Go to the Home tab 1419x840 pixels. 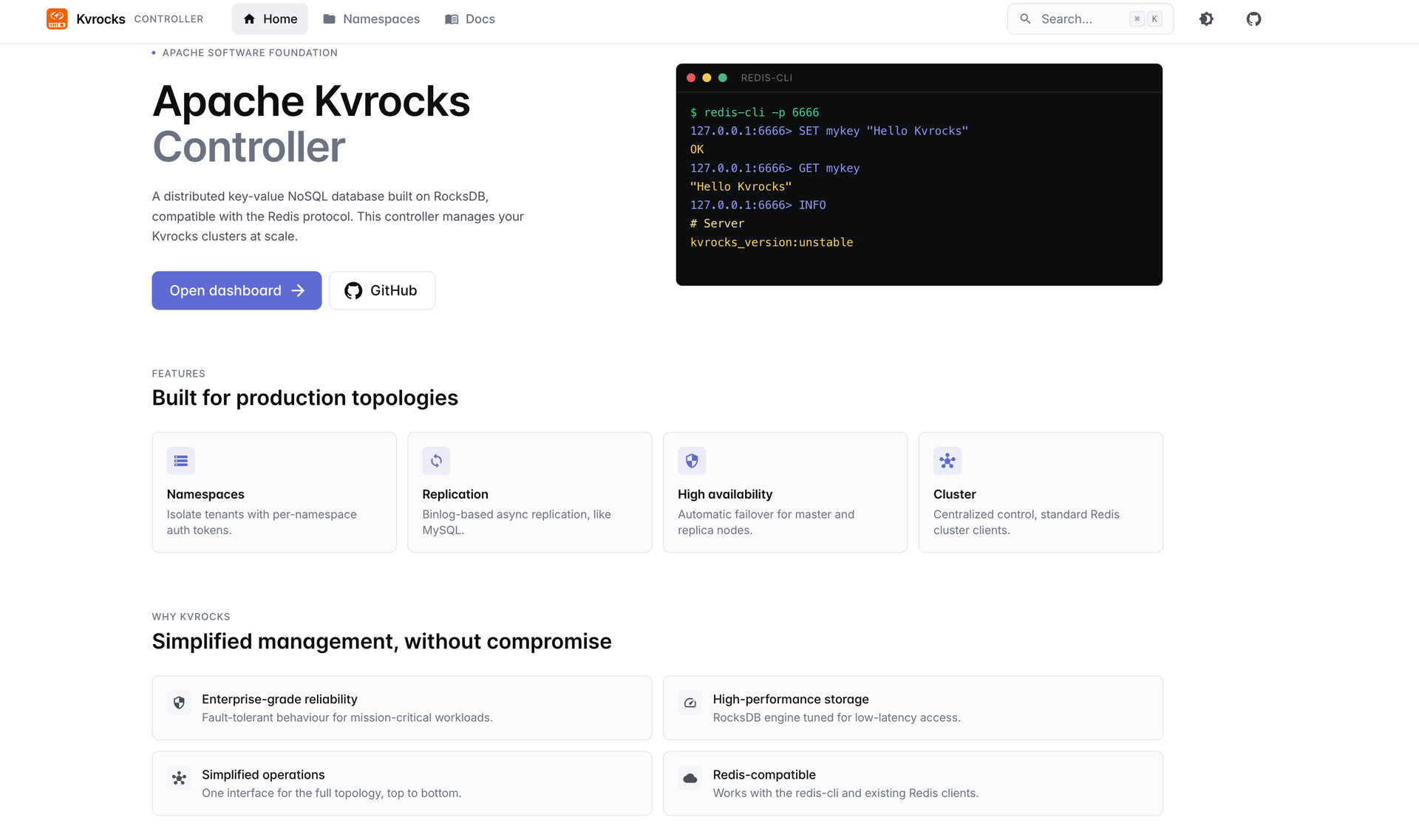coord(270,19)
